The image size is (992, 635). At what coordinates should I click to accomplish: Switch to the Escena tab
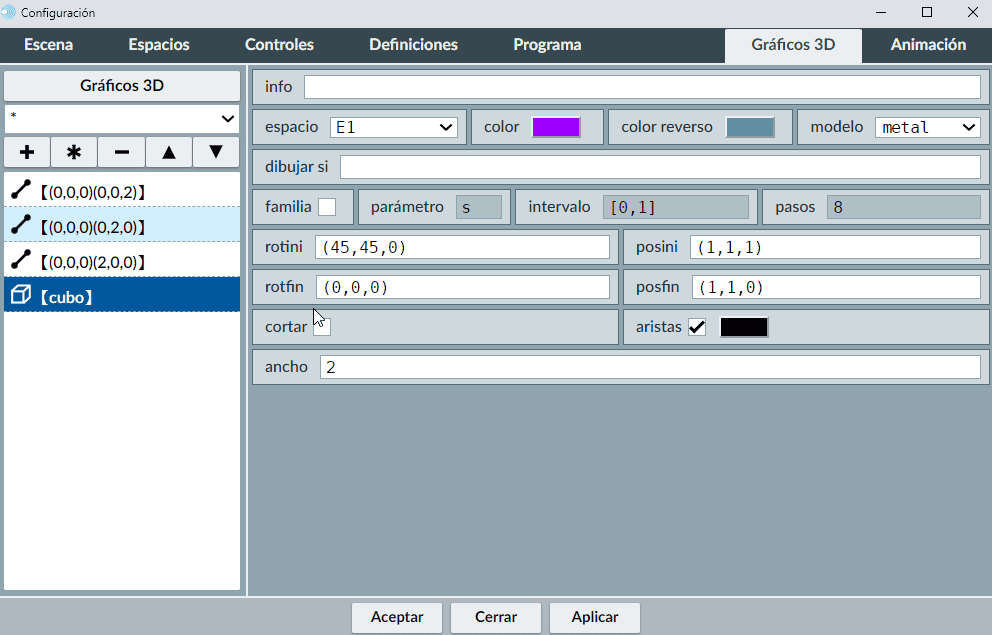48,45
